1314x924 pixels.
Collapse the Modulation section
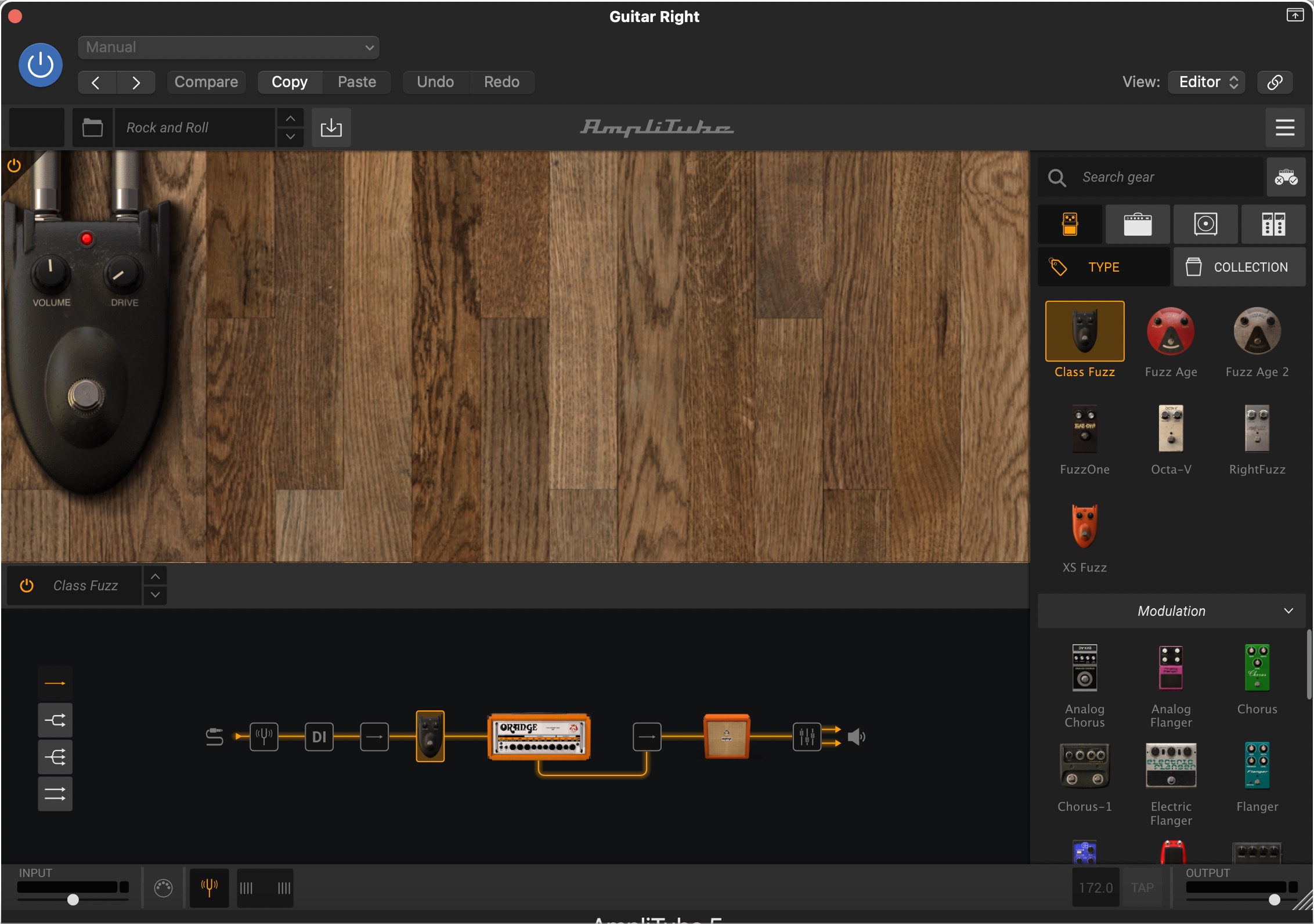click(1172, 611)
